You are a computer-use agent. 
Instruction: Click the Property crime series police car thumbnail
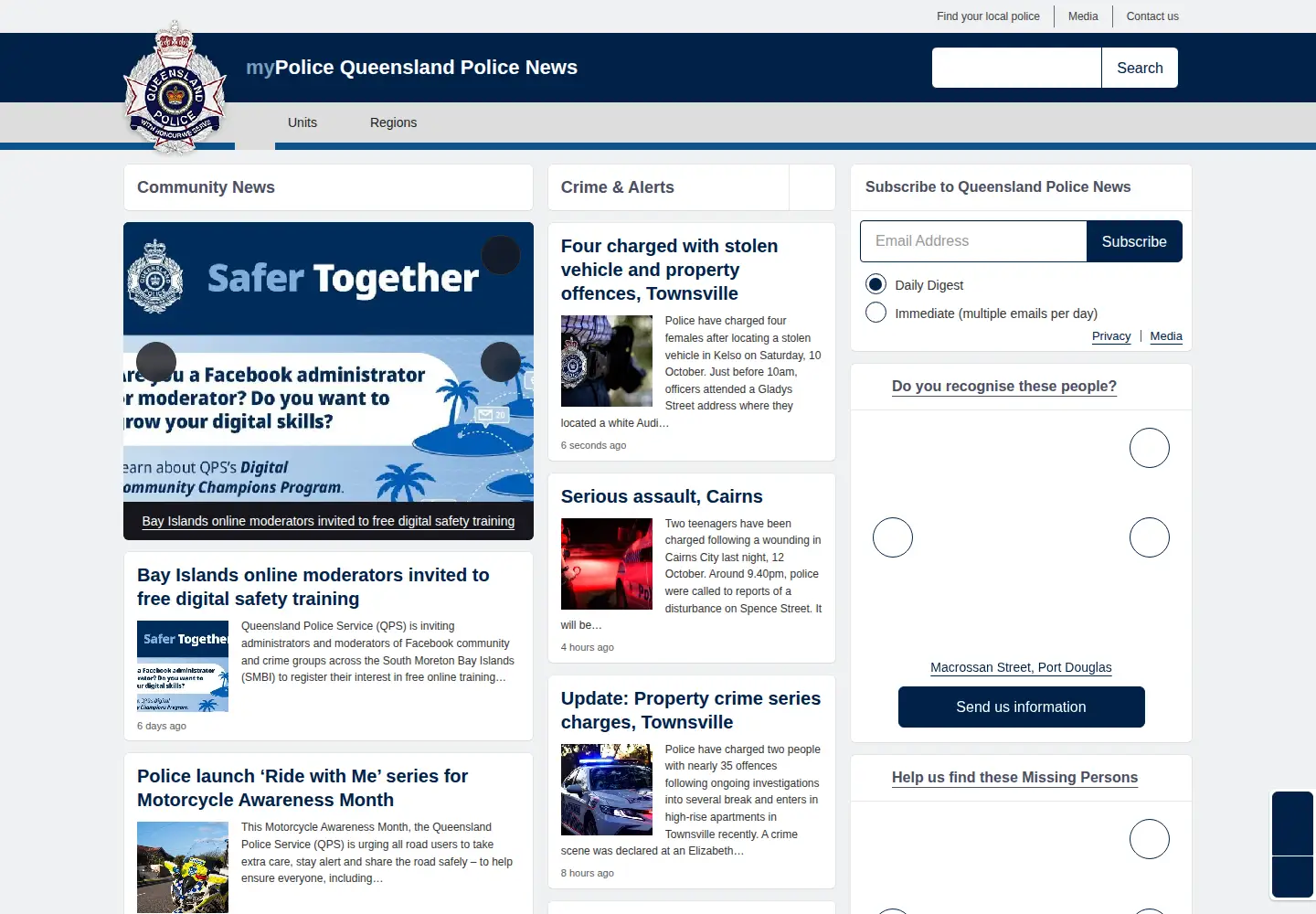607,790
